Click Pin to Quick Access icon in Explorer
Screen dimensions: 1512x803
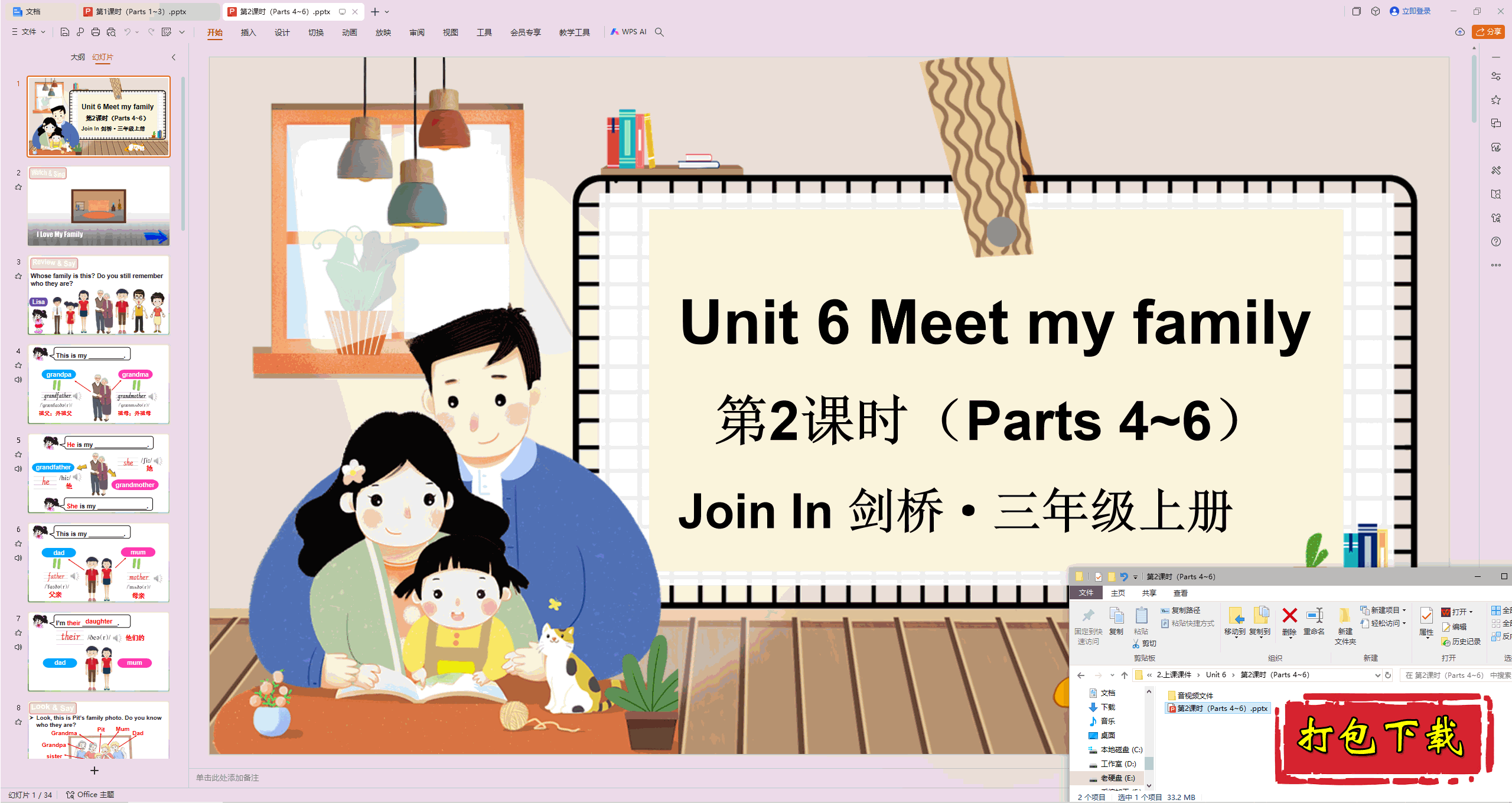[1088, 626]
